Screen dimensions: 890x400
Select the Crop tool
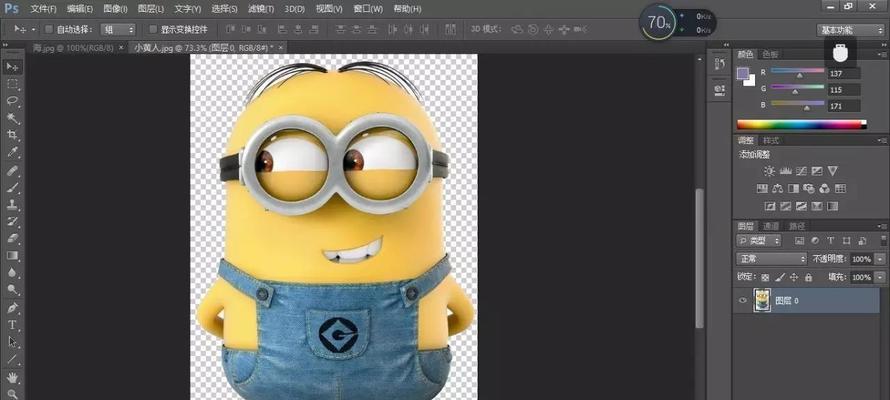(x=12, y=135)
